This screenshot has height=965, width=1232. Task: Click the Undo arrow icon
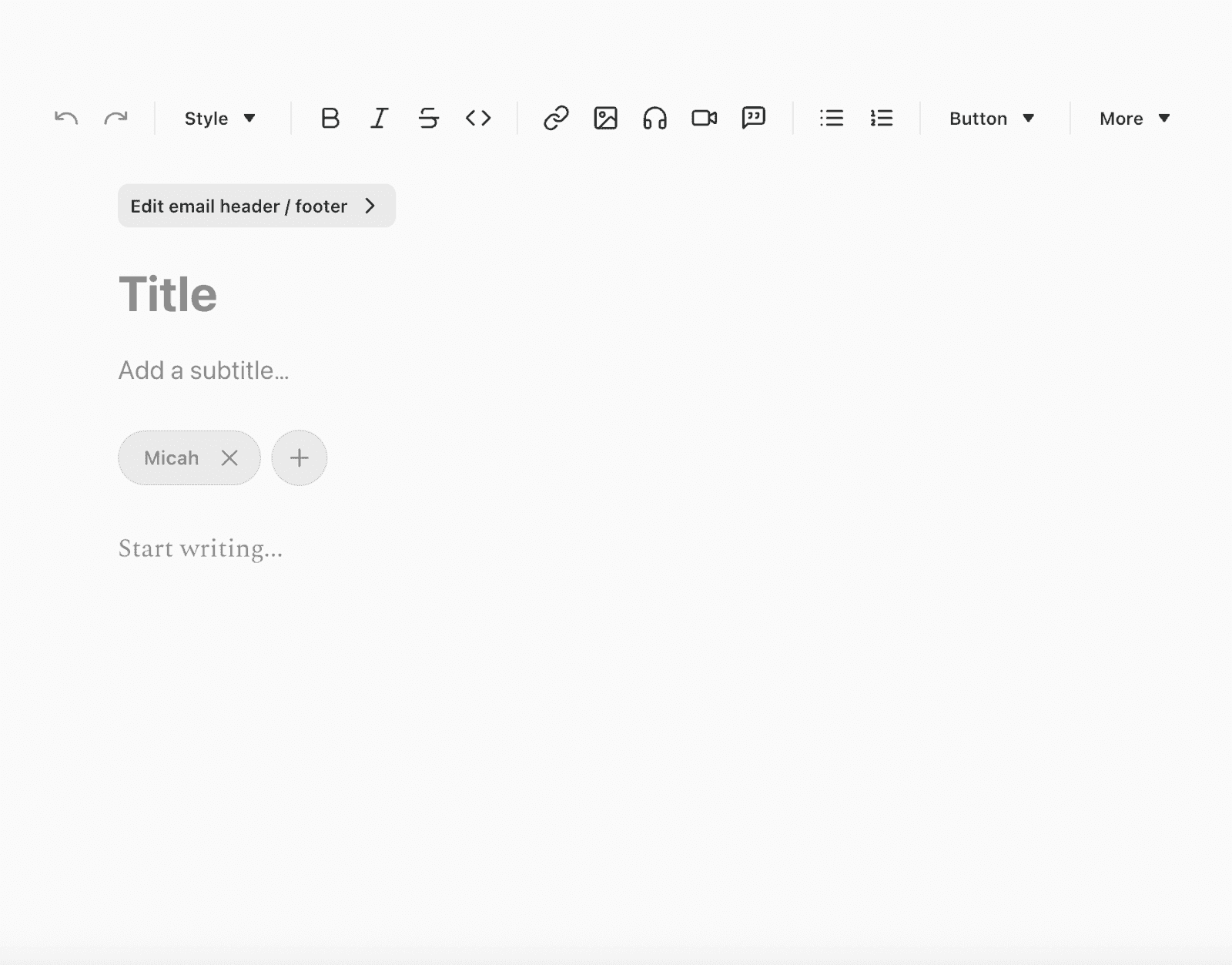coord(66,118)
